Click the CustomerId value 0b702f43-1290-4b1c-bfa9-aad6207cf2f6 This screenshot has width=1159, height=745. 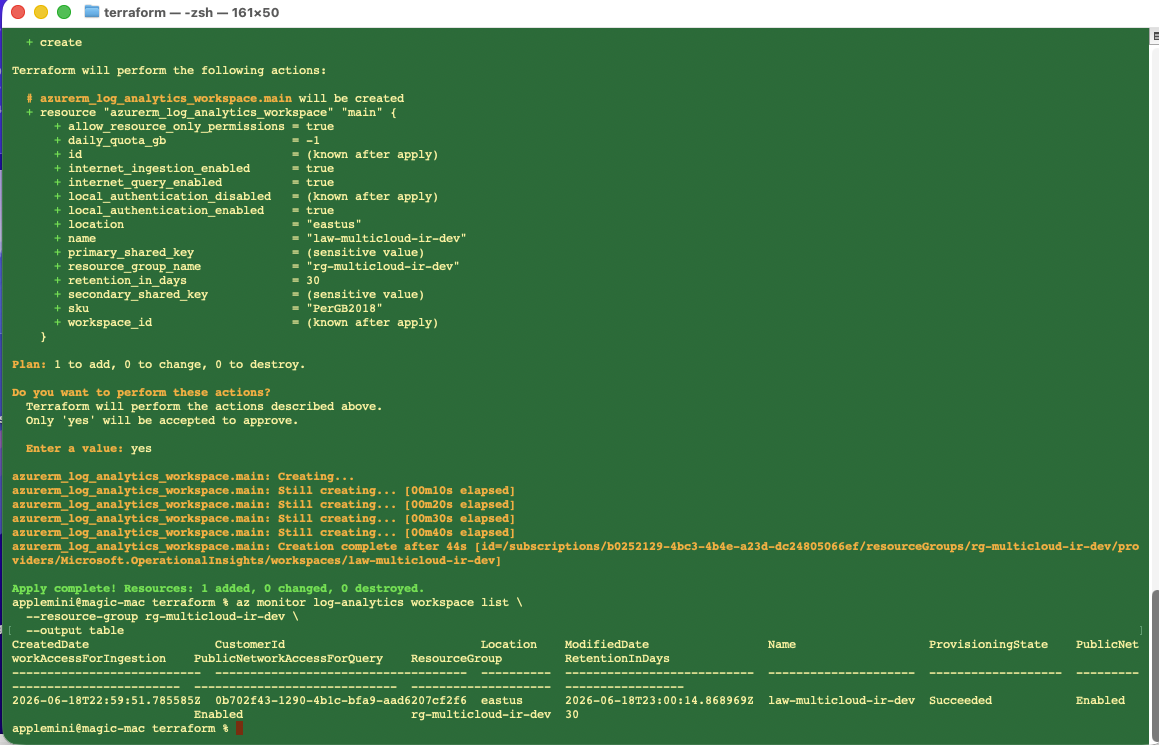click(341, 701)
